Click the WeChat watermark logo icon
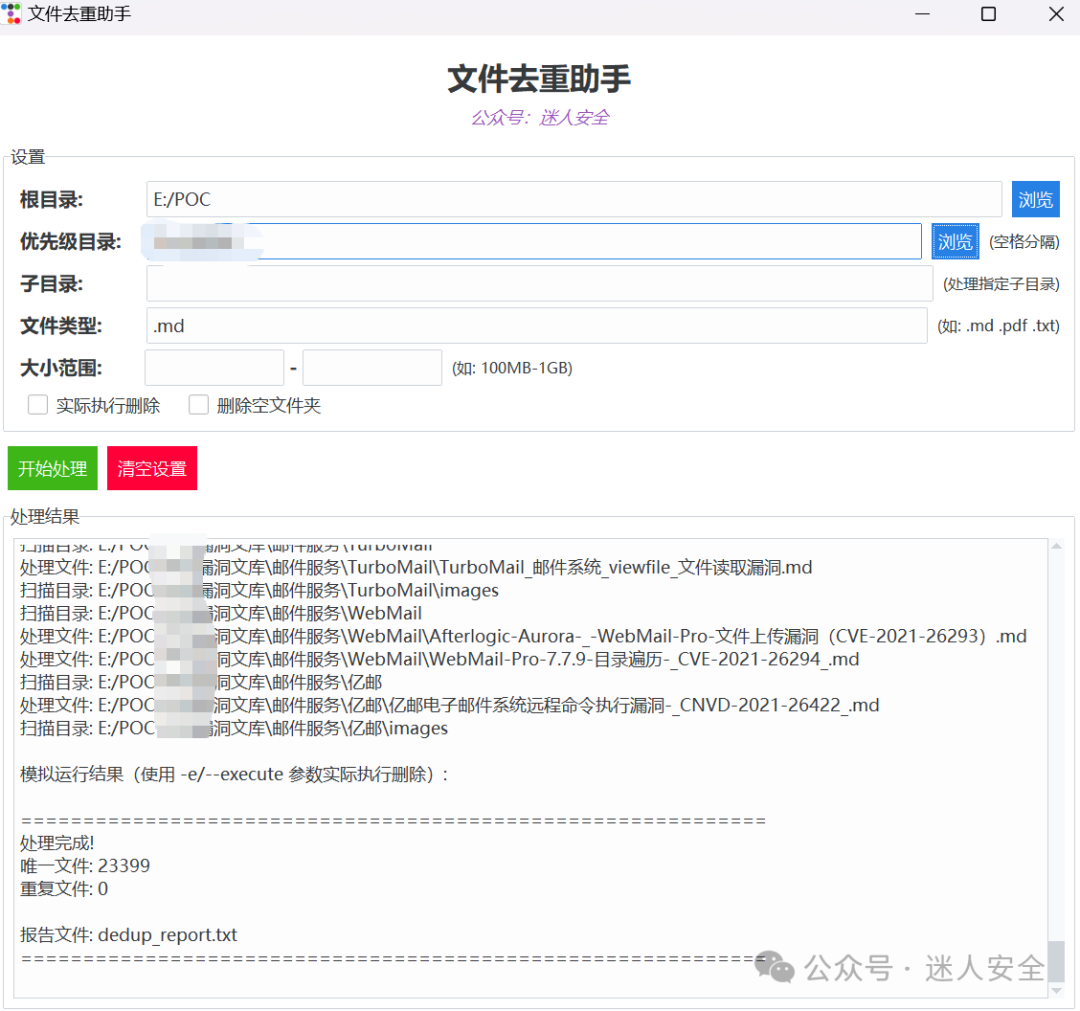 coord(774,967)
